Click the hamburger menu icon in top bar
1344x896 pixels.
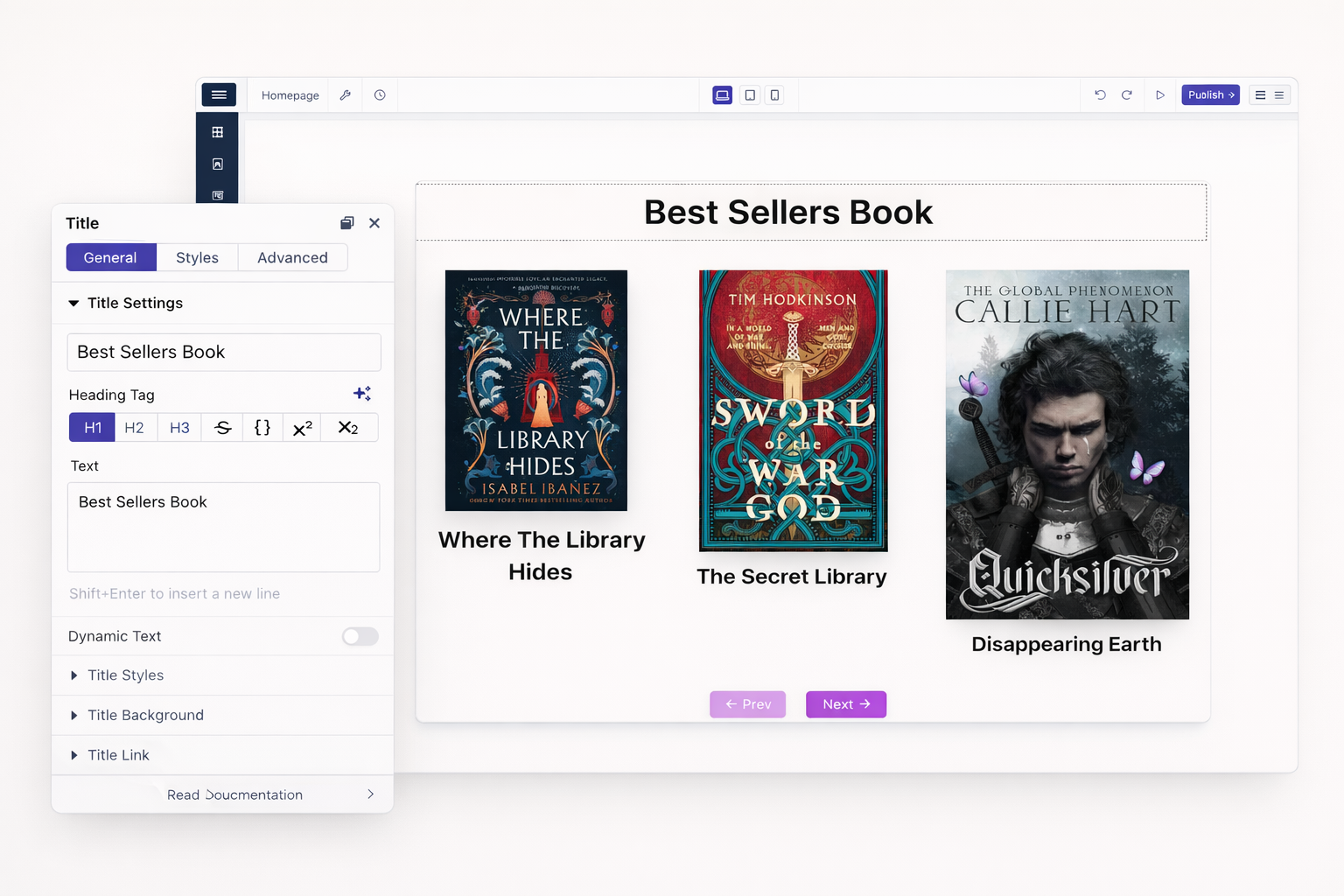coord(219,94)
